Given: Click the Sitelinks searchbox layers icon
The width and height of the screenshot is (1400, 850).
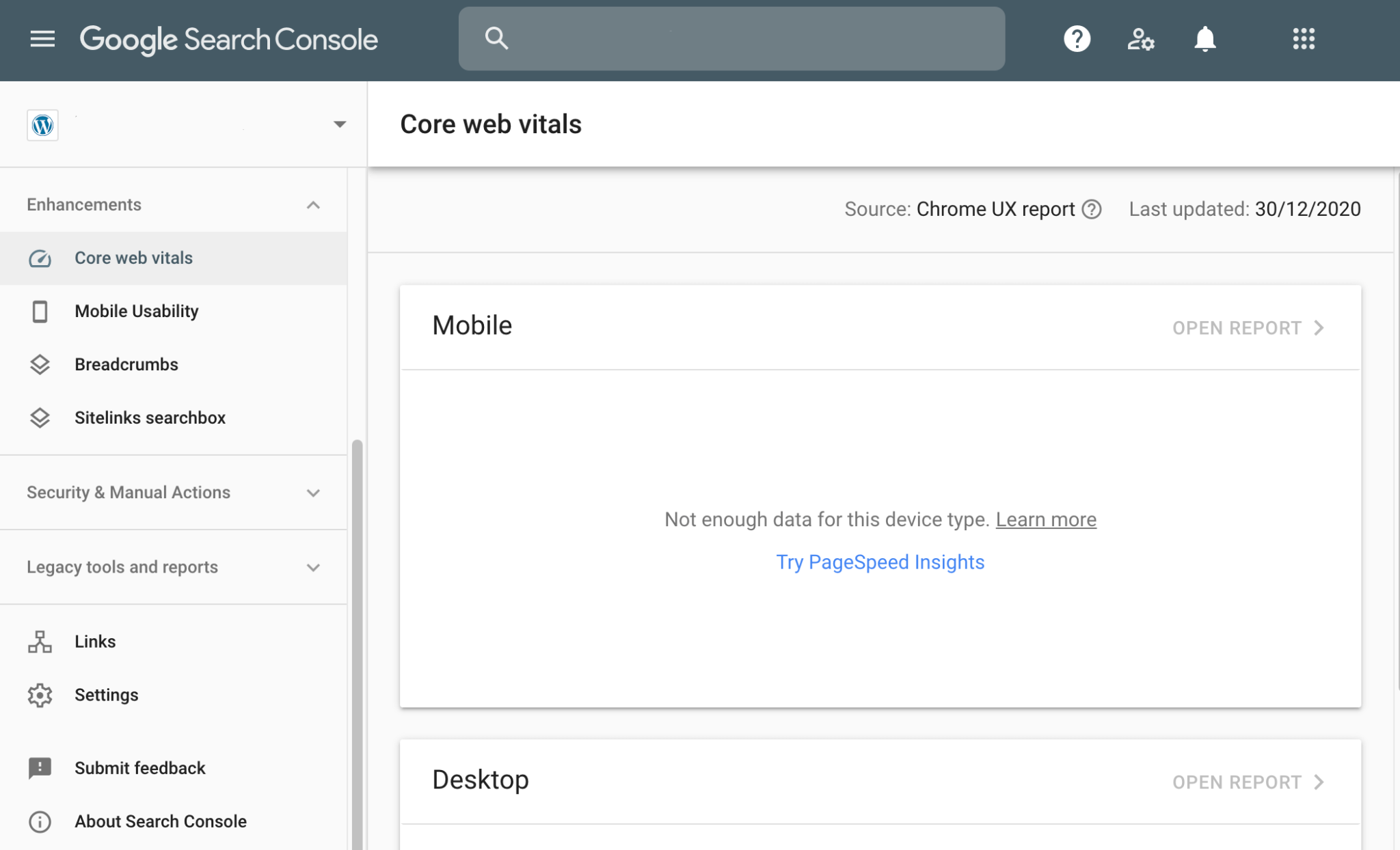Looking at the screenshot, I should tap(40, 418).
